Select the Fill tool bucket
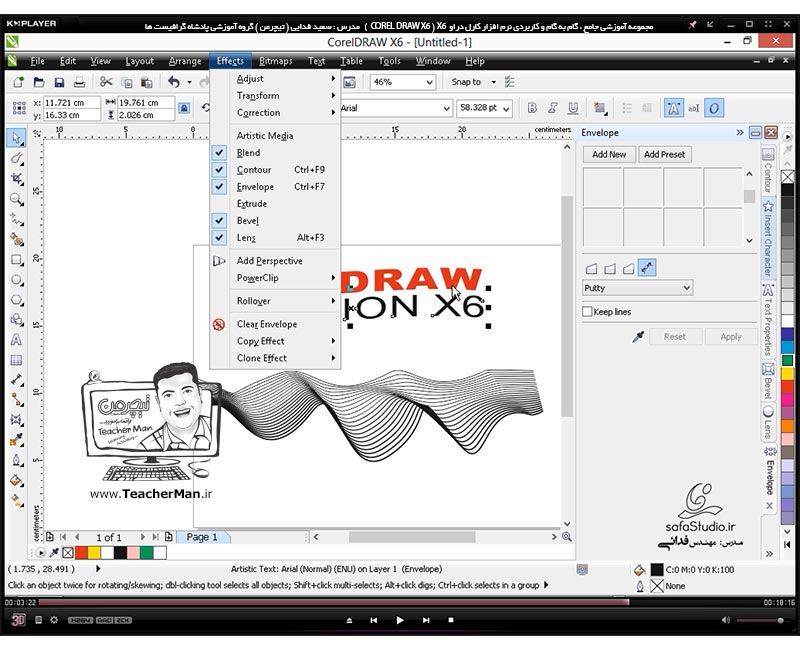The width and height of the screenshot is (800, 650). coord(17,480)
